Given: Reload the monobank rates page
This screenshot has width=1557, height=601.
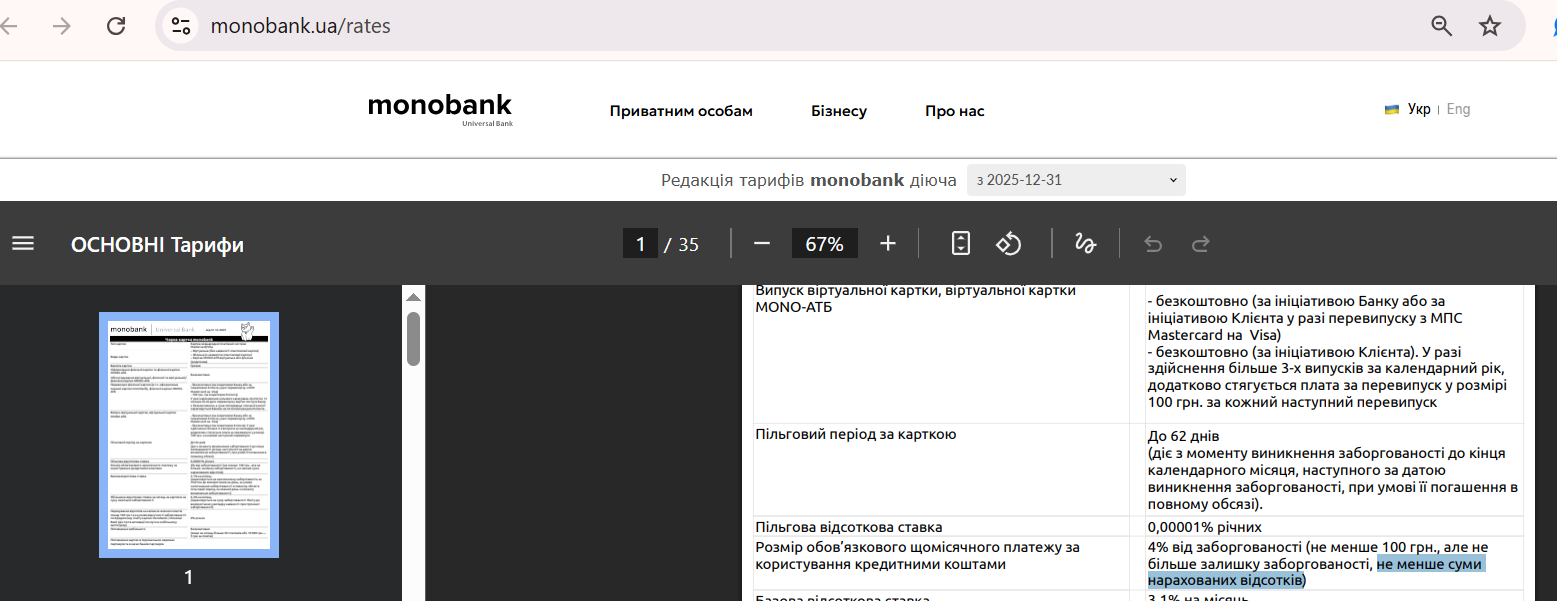Looking at the screenshot, I should (116, 26).
